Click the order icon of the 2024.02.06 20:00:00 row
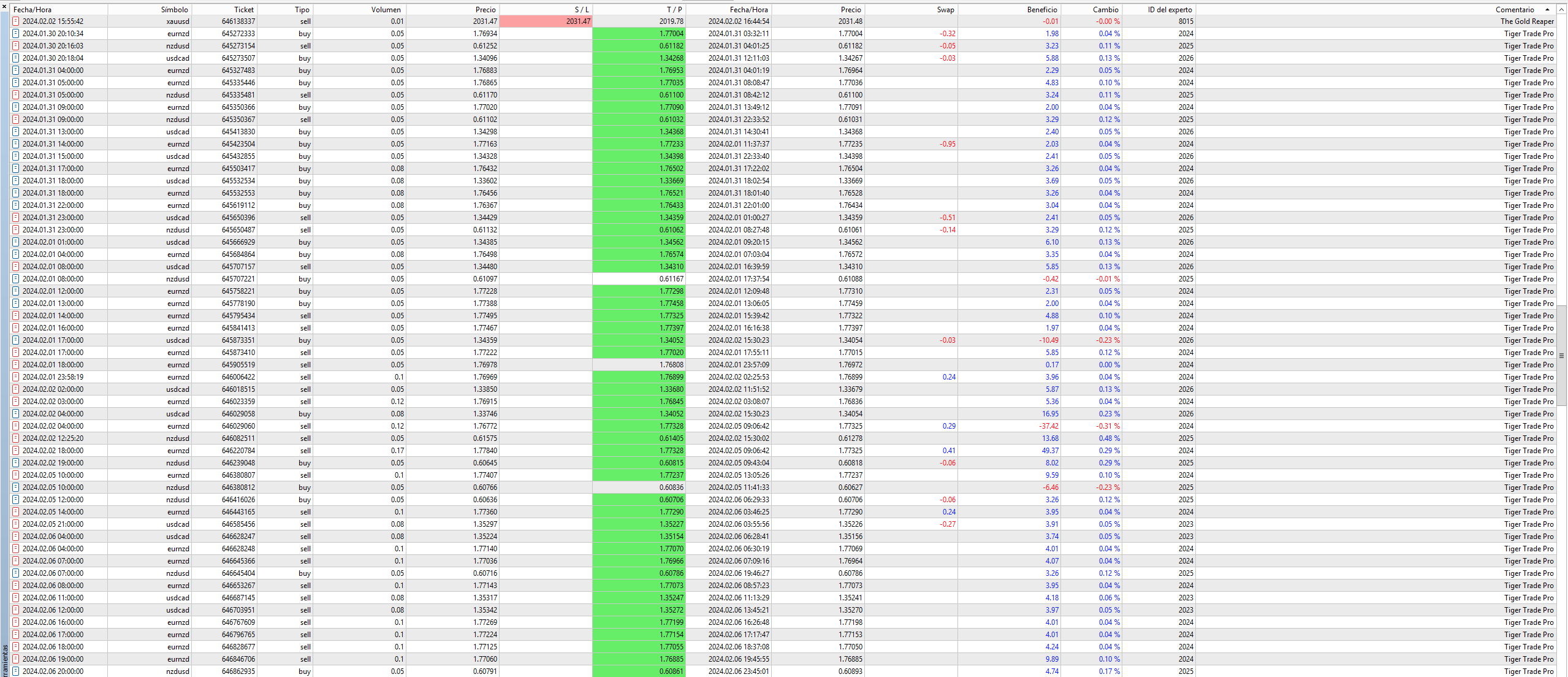 click(x=16, y=671)
